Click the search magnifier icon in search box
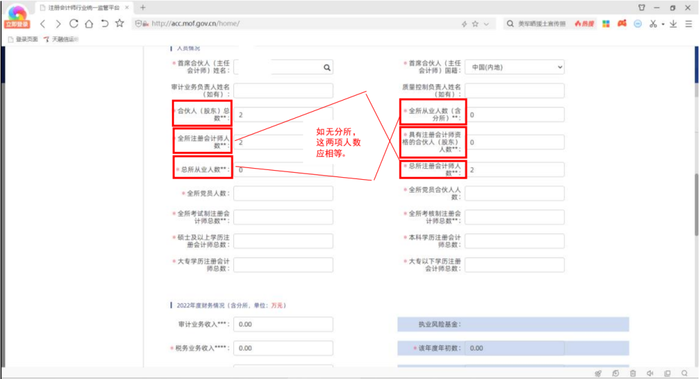 510,24
